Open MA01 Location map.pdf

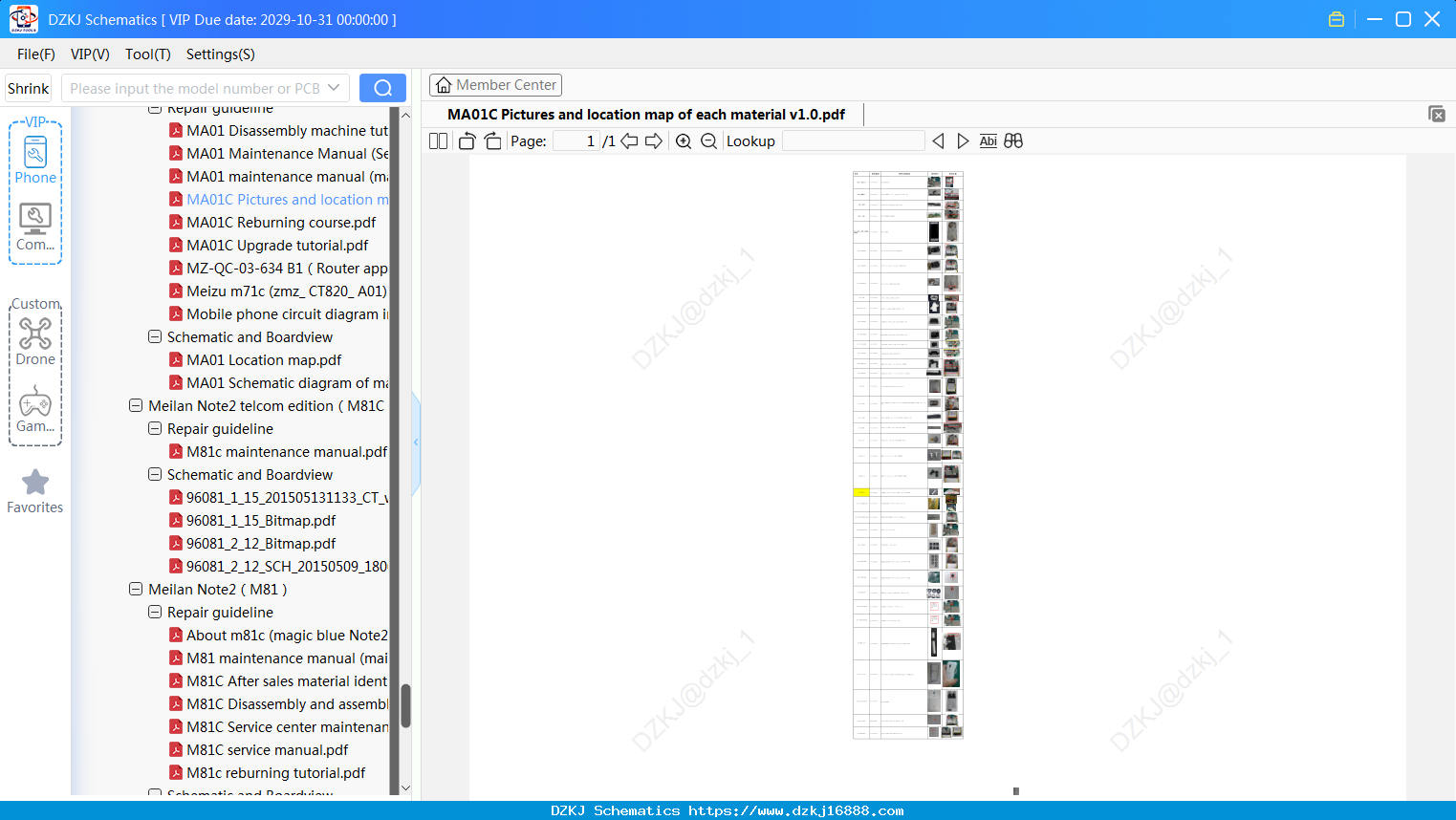click(x=264, y=360)
